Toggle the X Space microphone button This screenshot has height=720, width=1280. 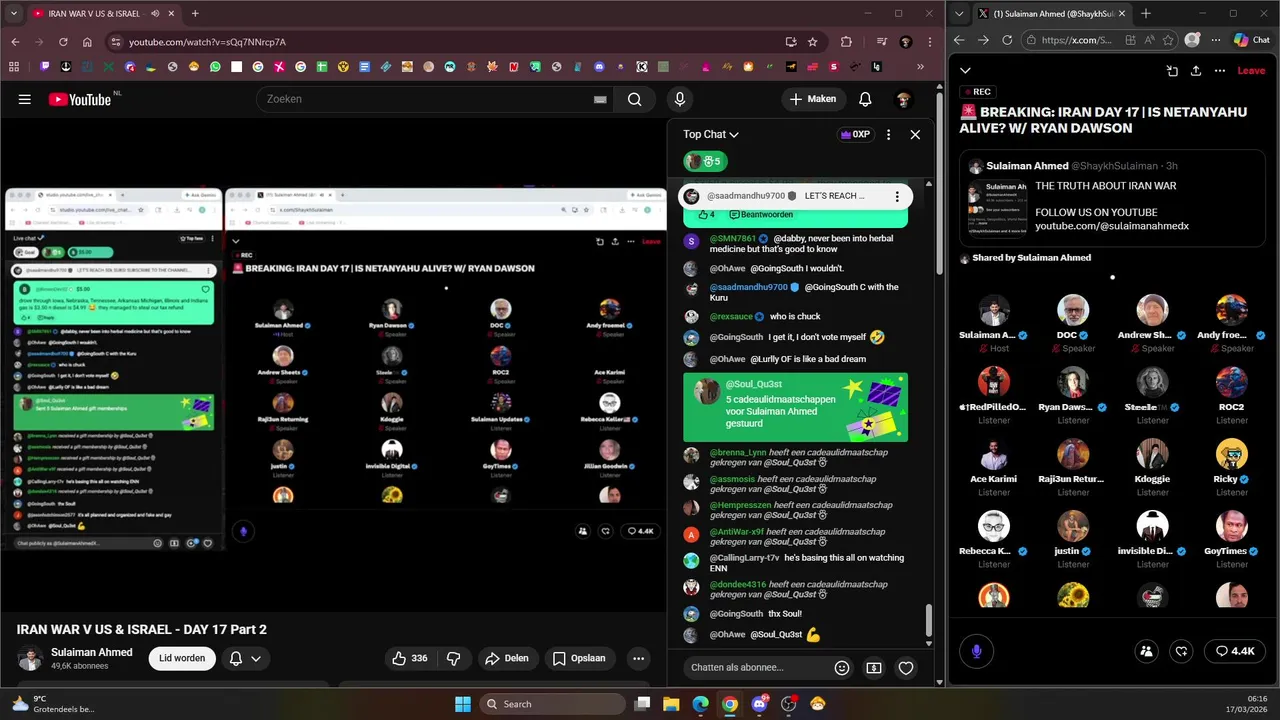tap(977, 651)
